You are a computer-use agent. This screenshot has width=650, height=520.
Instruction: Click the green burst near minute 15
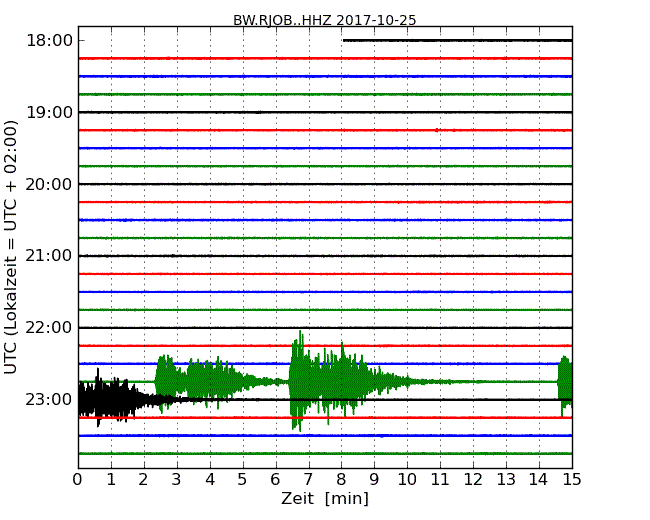[565, 384]
